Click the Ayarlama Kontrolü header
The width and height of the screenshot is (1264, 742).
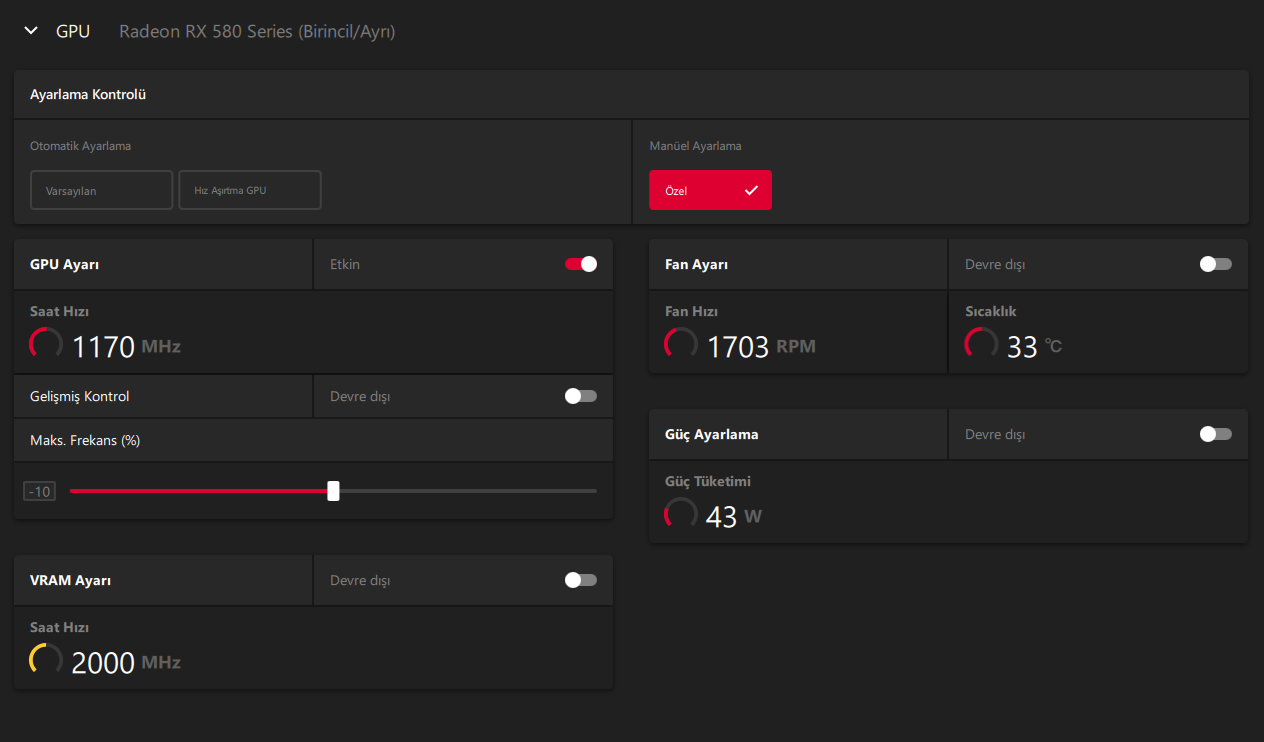coord(89,95)
